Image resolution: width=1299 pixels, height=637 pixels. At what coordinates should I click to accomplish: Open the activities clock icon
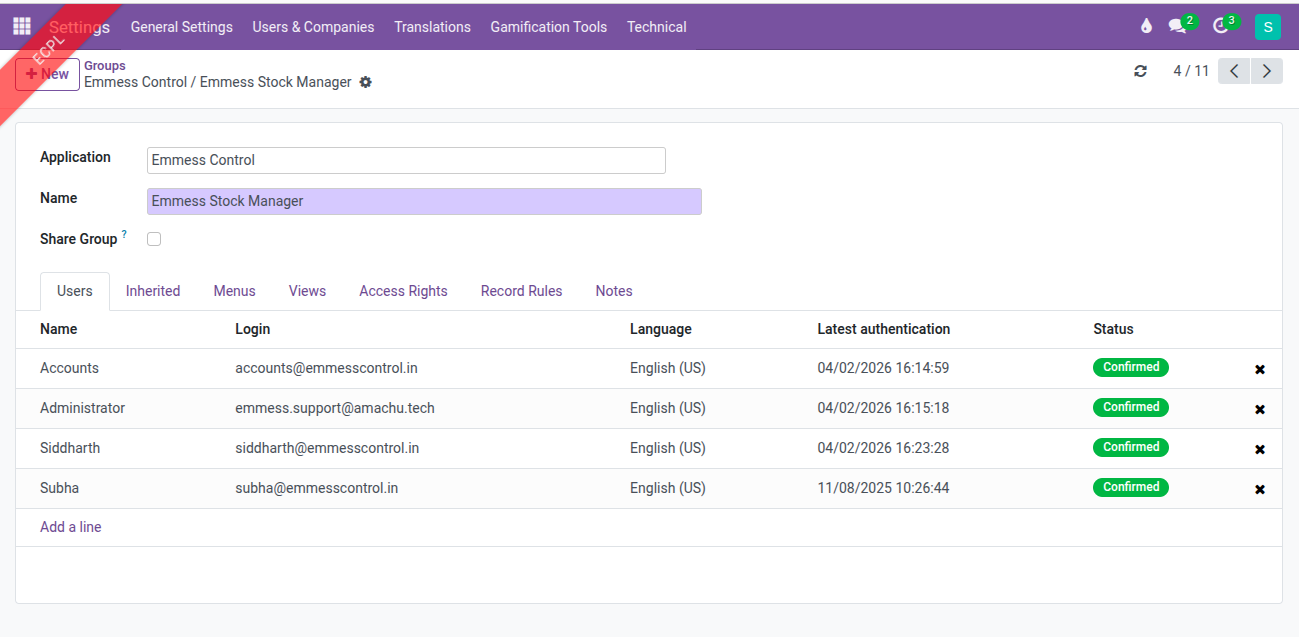1220,27
